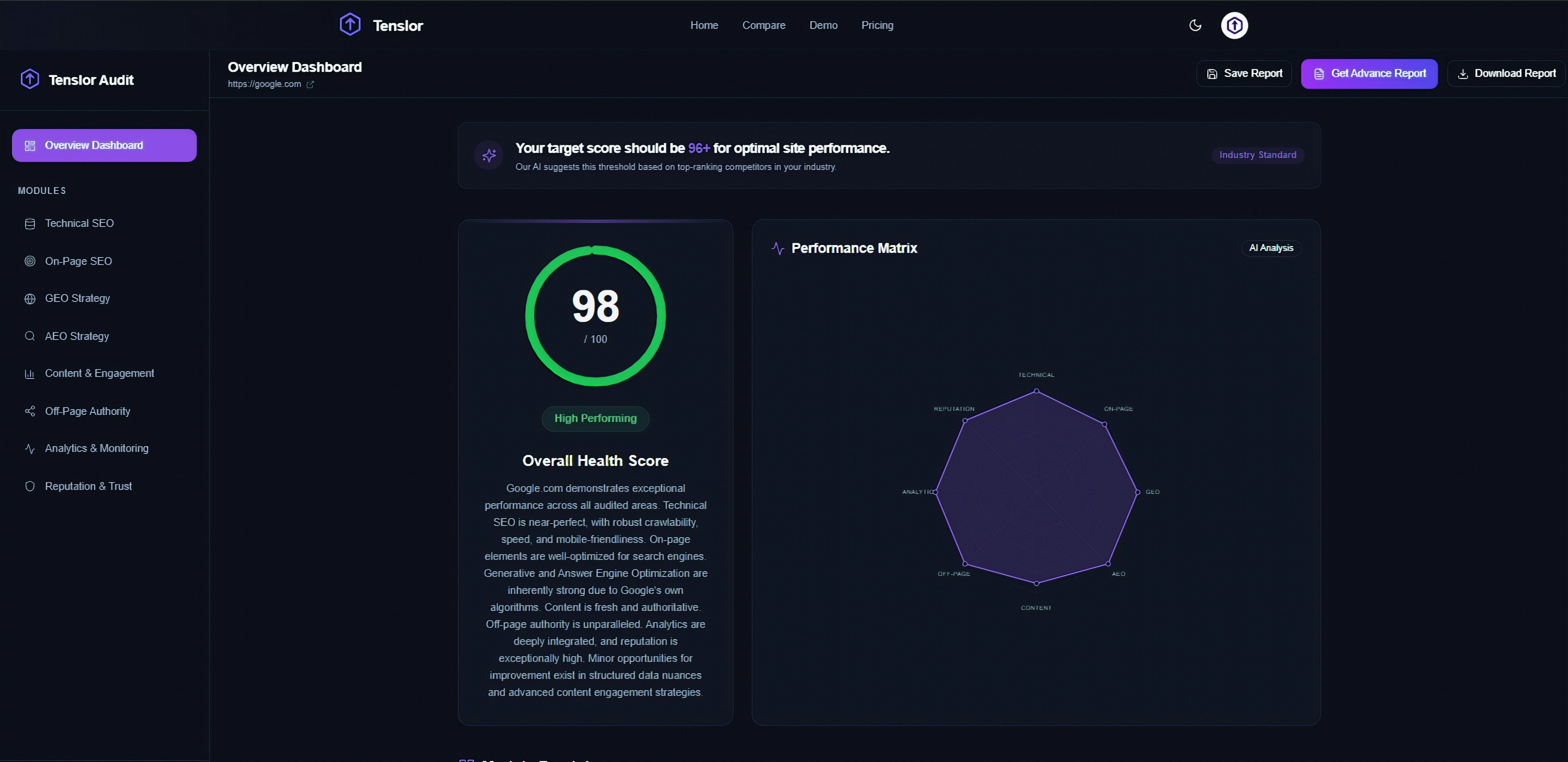Screen dimensions: 1568x762
Task: Toggle dark mode moon icon
Action: [1195, 25]
